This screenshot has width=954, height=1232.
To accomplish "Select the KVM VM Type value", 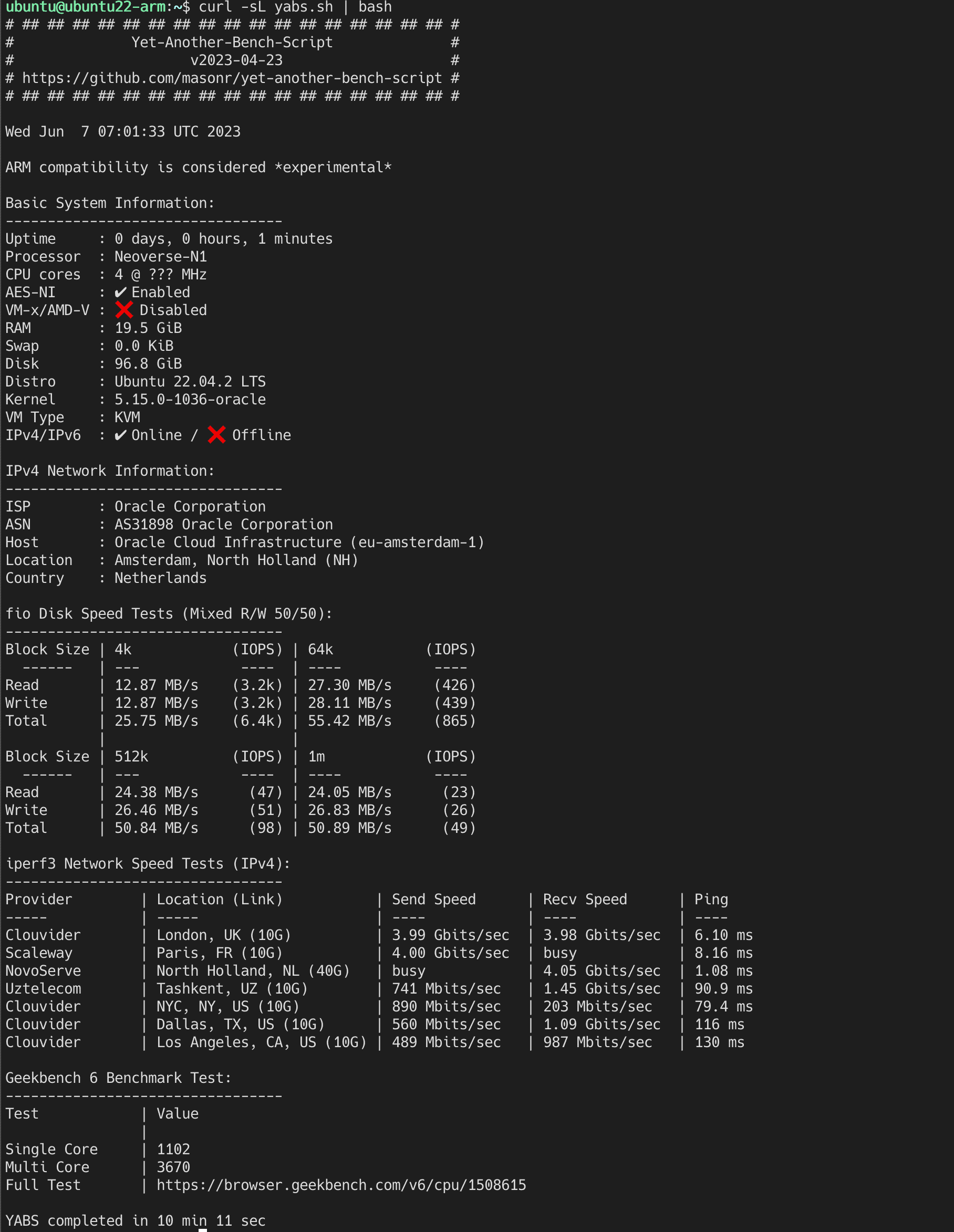I will 128,417.
